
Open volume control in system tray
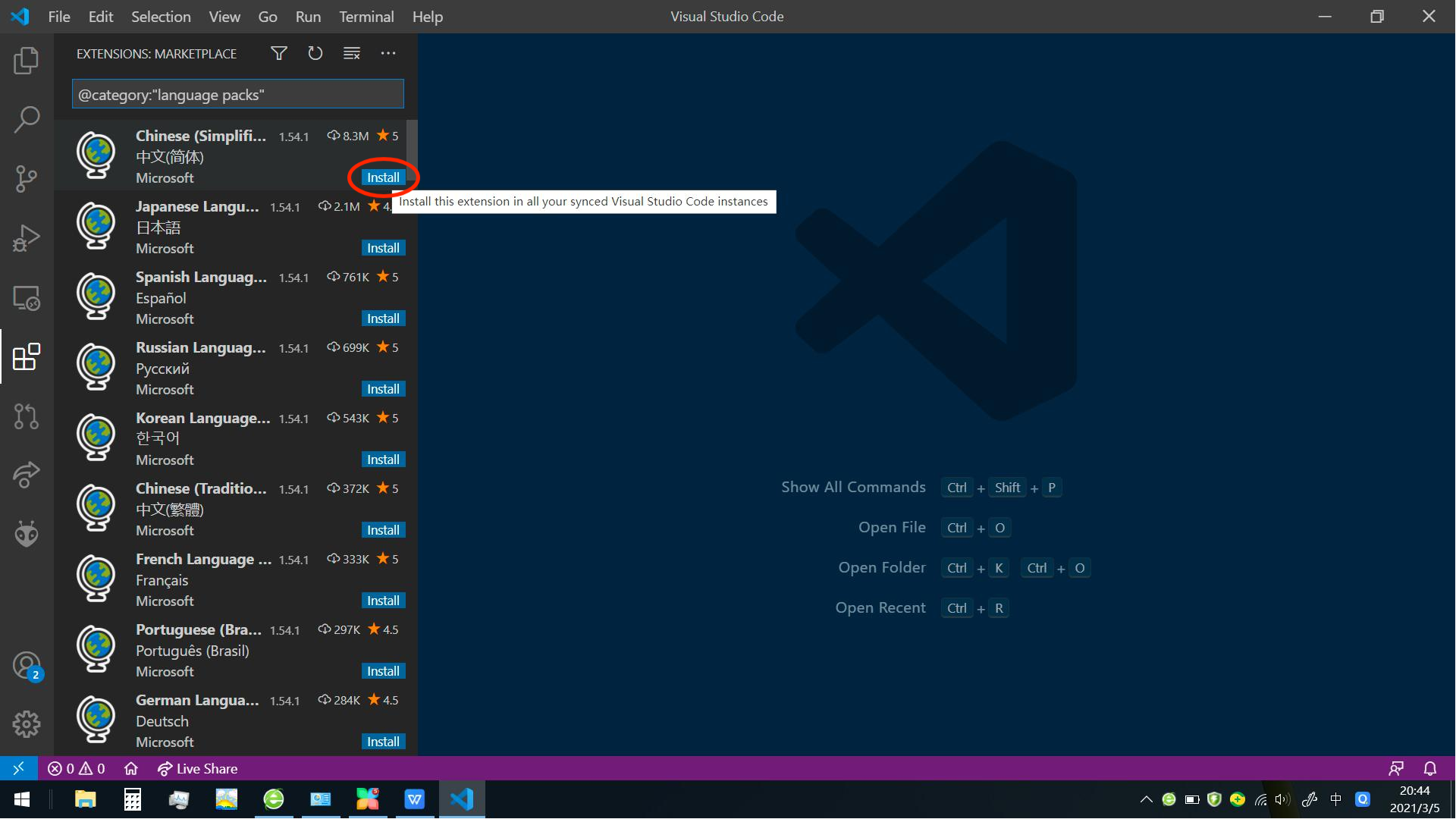pos(1282,799)
